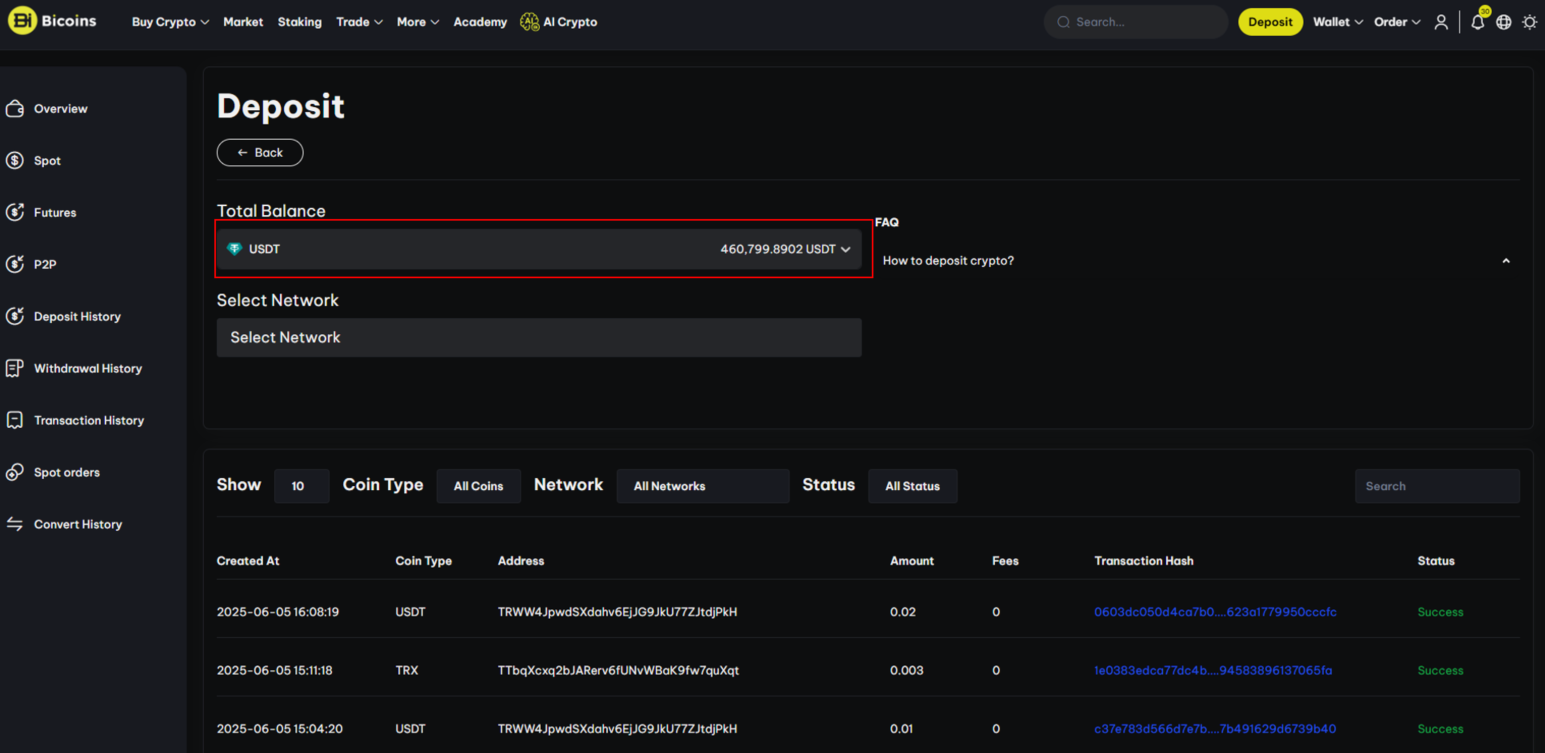This screenshot has width=1545, height=753.
Task: Click the Overview wallet icon in sidebar
Action: click(15, 108)
